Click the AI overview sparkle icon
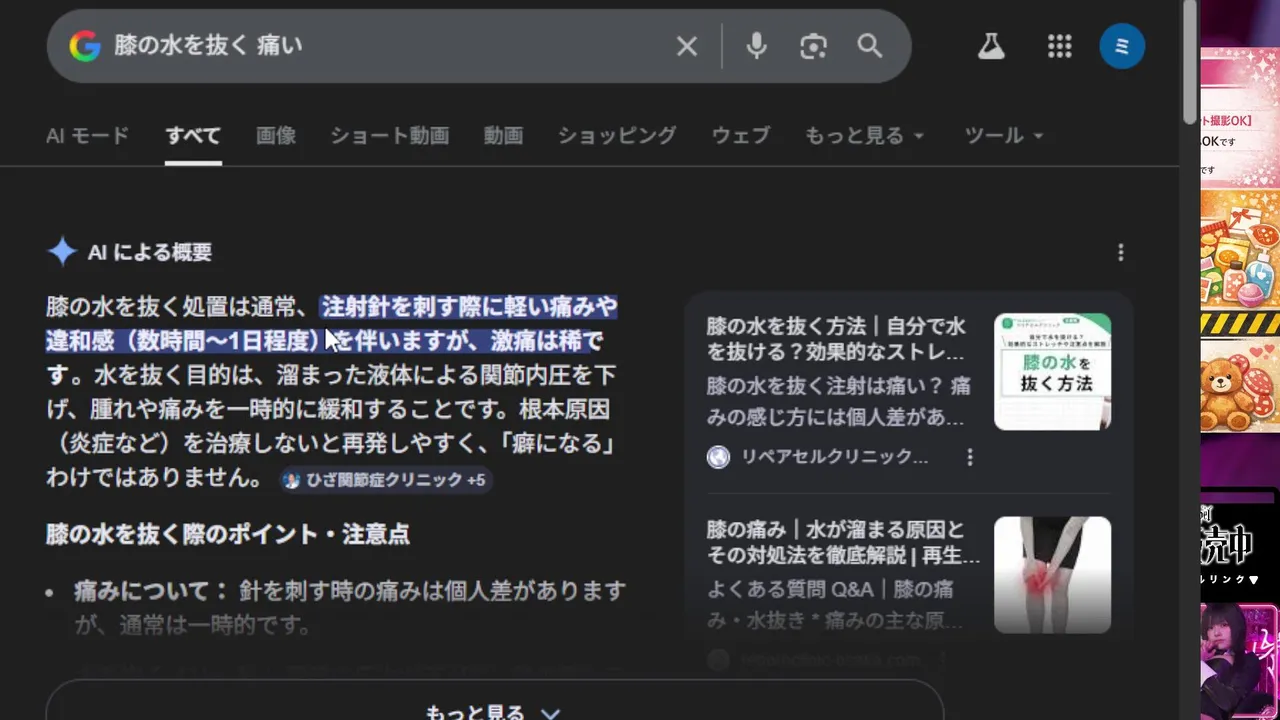The image size is (1280, 720). 62,252
